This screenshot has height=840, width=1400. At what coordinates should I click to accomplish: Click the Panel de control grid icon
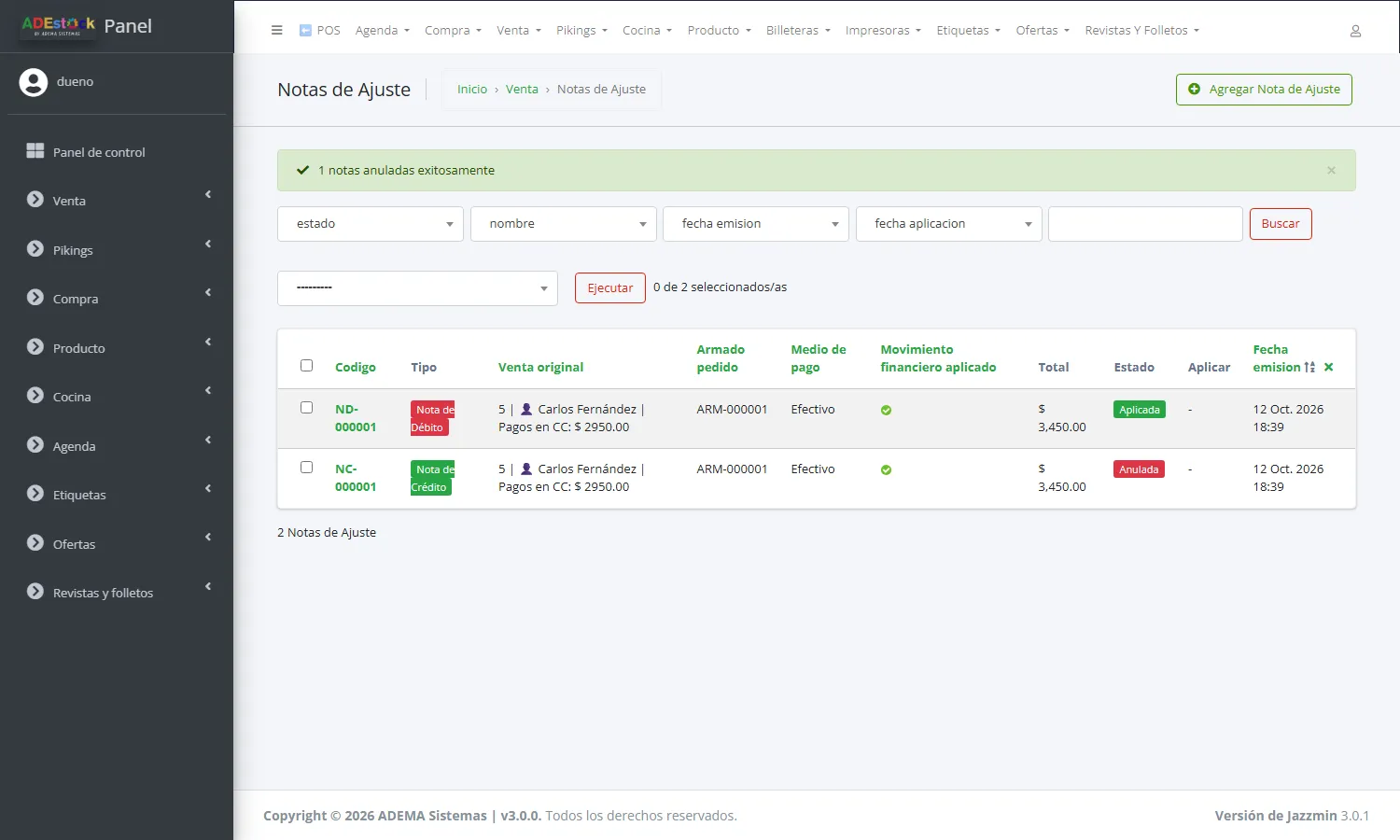coord(35,151)
